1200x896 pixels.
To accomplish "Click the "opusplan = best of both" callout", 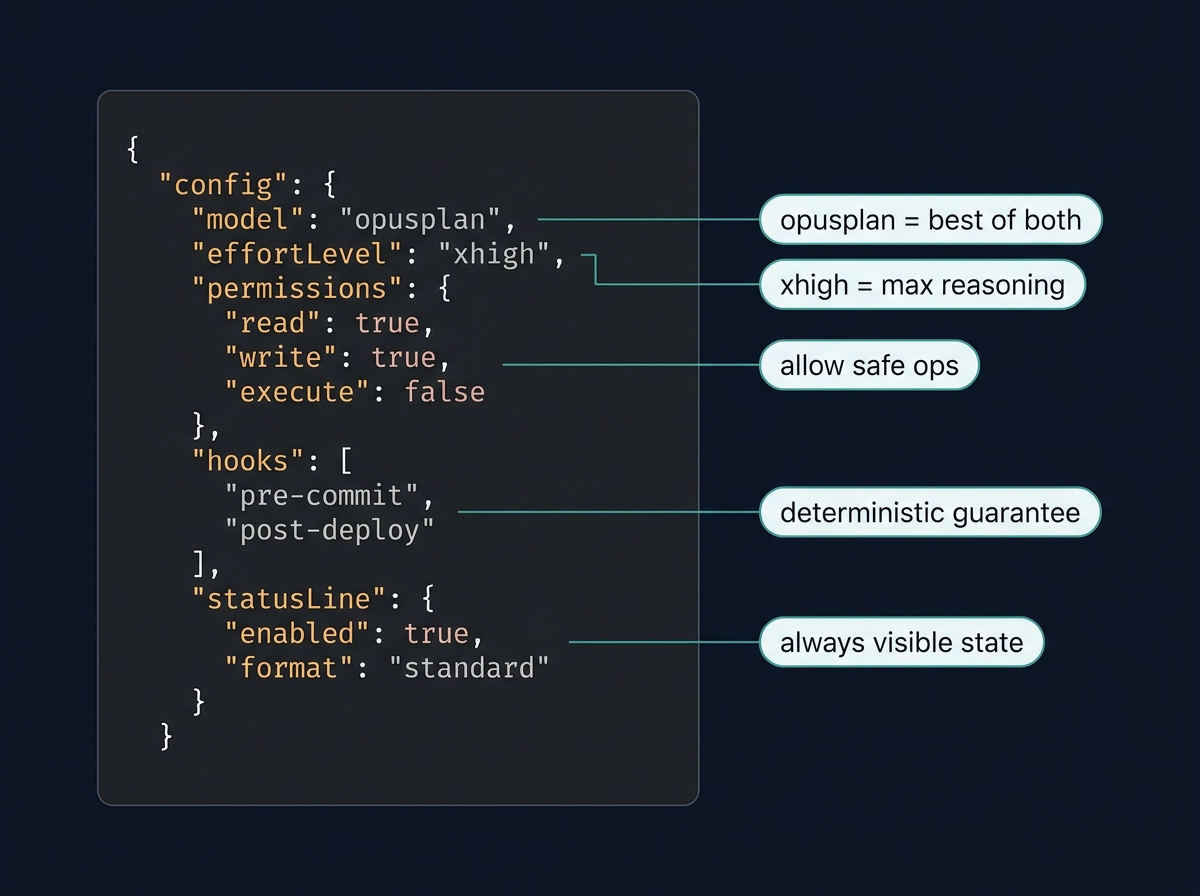I will point(929,220).
